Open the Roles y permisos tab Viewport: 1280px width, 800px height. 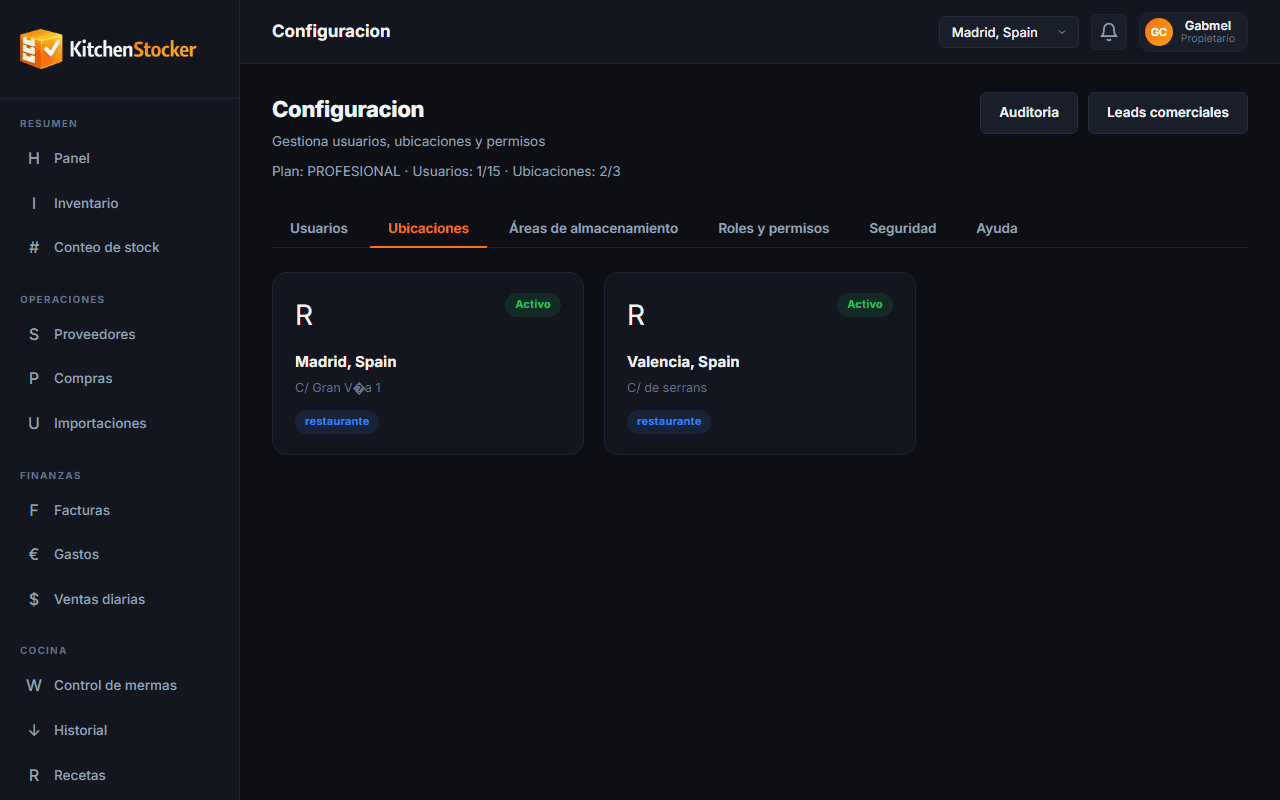pyautogui.click(x=773, y=228)
